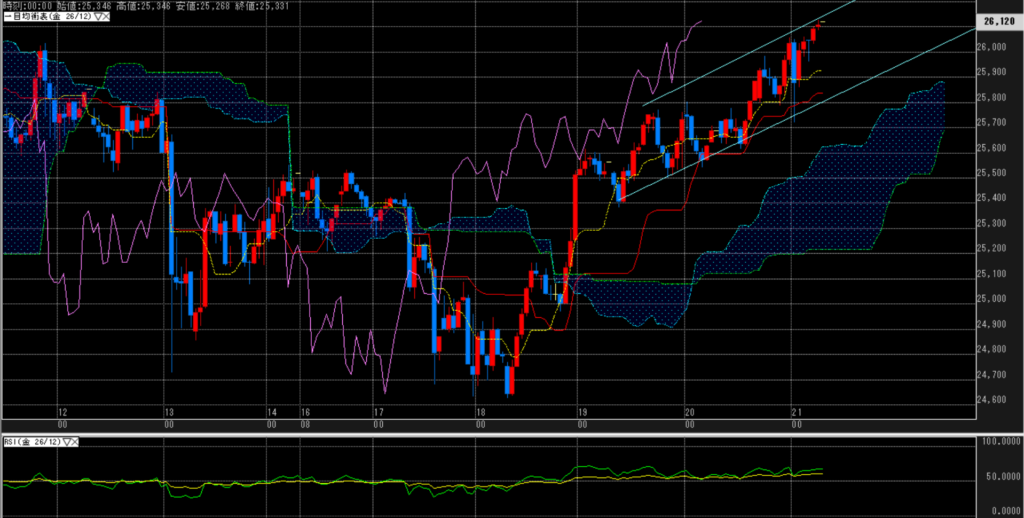The height and width of the screenshot is (518, 1024).
Task: Click the 26,000 price axis label
Action: [995, 47]
